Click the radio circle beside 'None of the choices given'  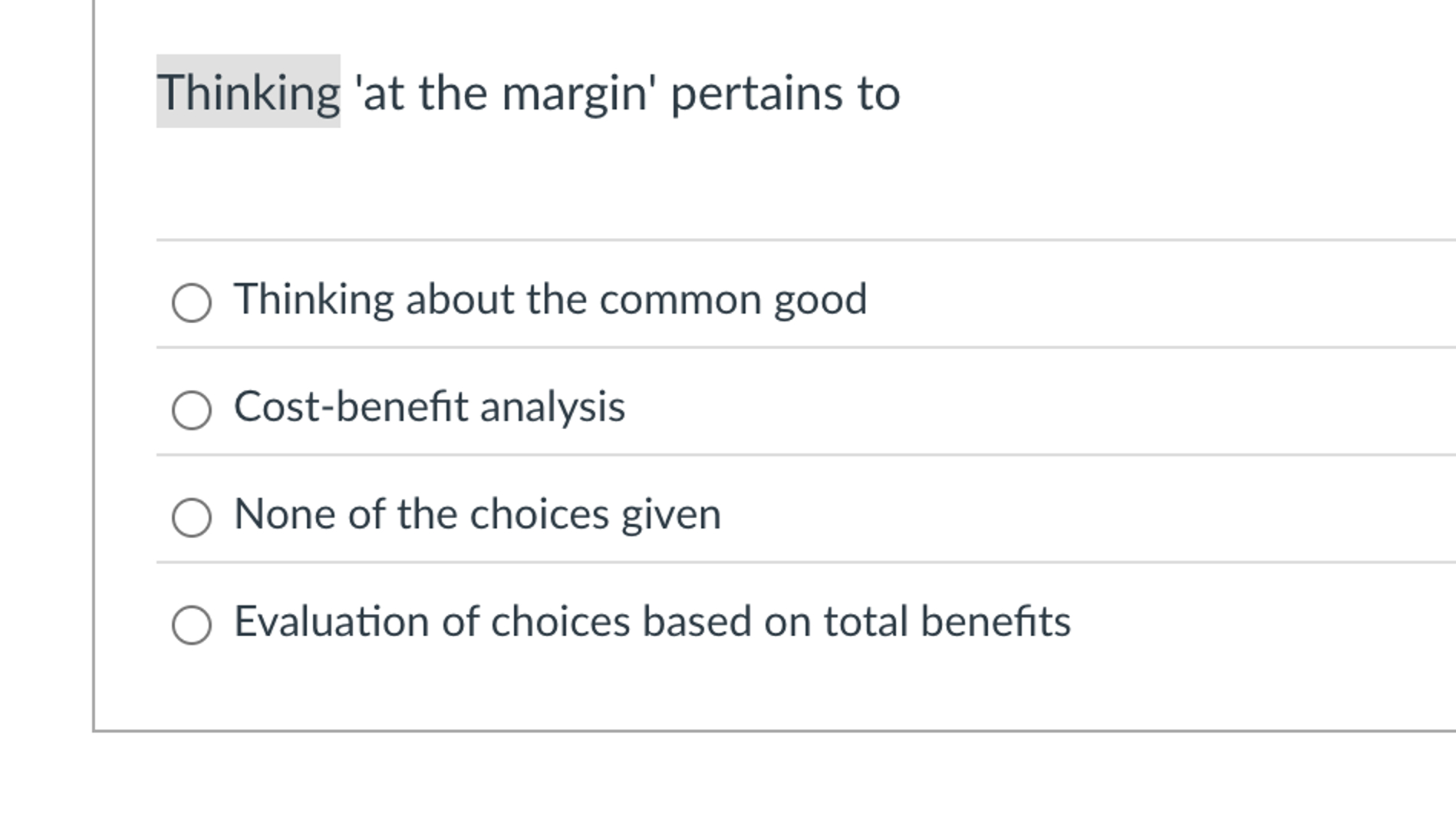(x=193, y=515)
